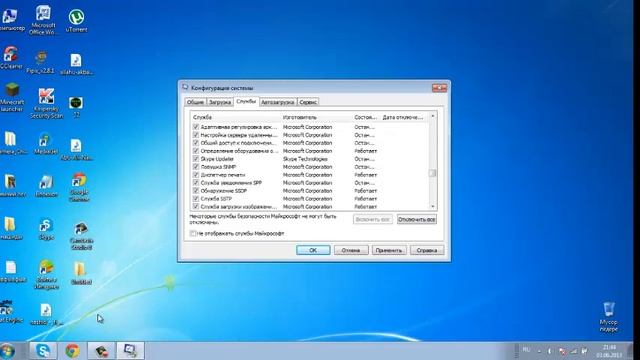Click the services list scrollbar thumb

pyautogui.click(x=433, y=173)
